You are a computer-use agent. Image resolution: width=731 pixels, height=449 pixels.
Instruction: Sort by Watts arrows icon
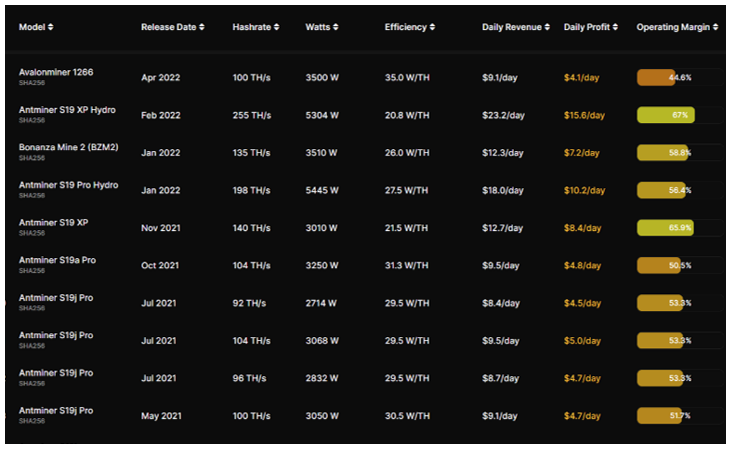point(336,27)
